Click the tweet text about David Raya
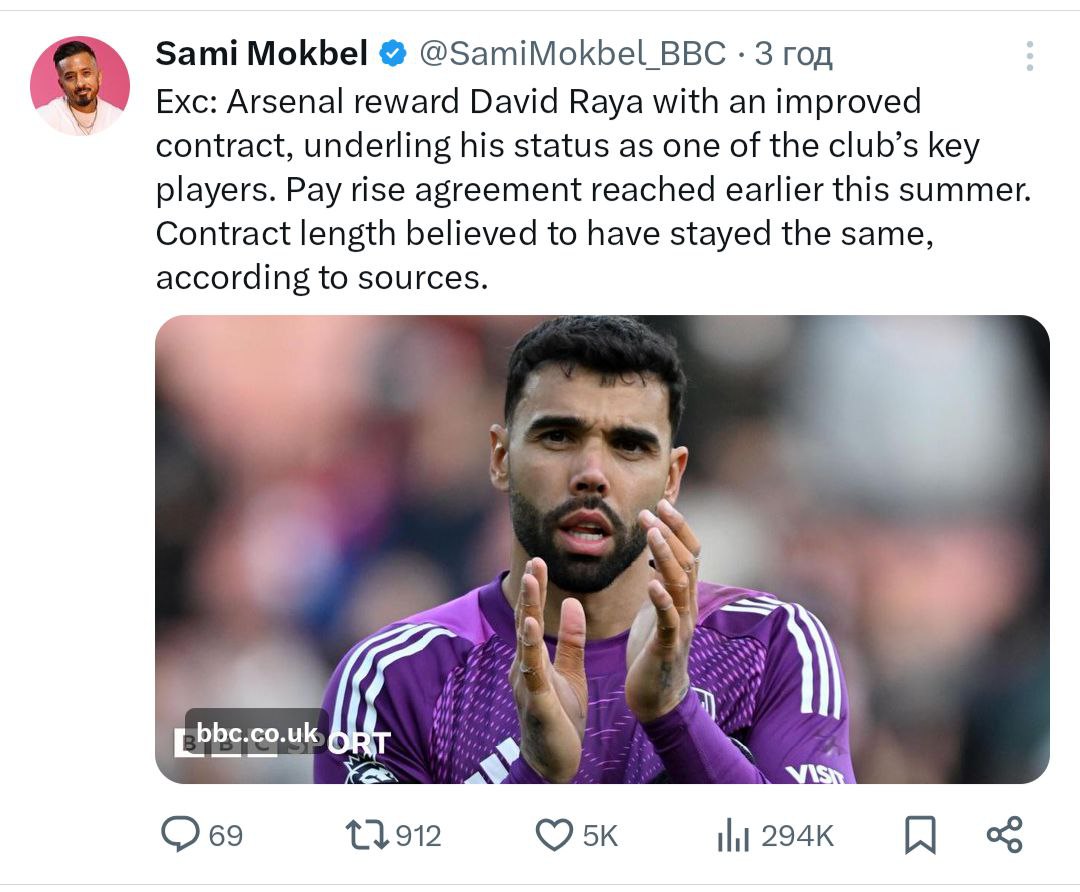 point(590,190)
